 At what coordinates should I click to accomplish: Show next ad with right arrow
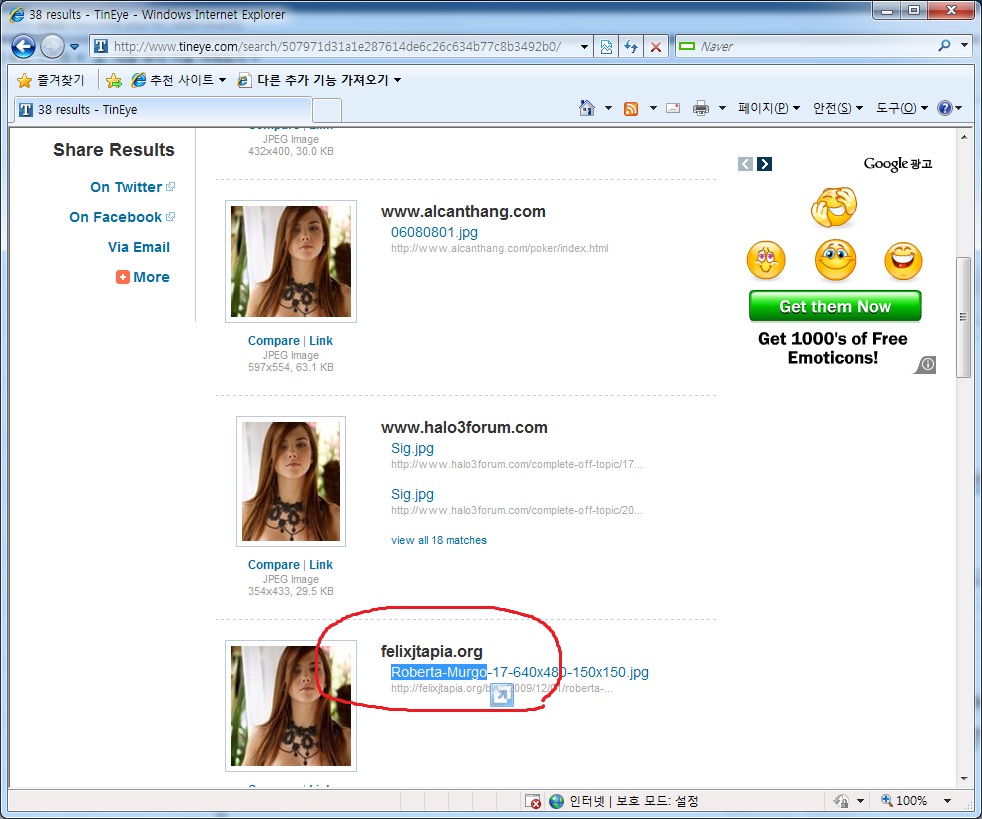click(764, 164)
